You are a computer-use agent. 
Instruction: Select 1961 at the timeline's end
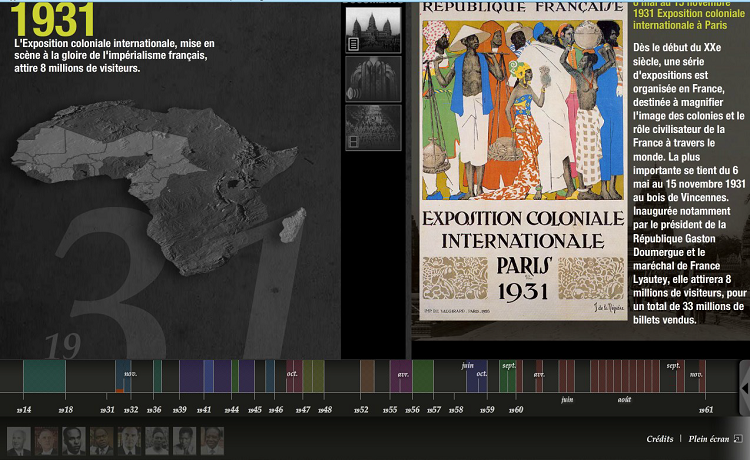[706, 410]
